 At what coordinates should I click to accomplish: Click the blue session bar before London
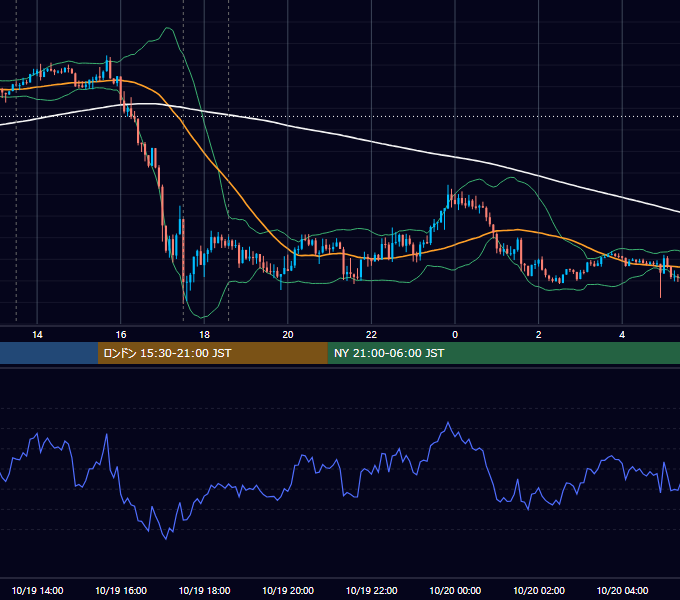(x=49, y=353)
